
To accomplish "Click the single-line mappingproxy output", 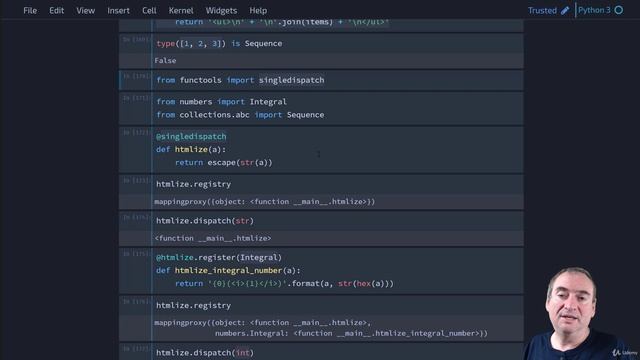I will [264, 201].
